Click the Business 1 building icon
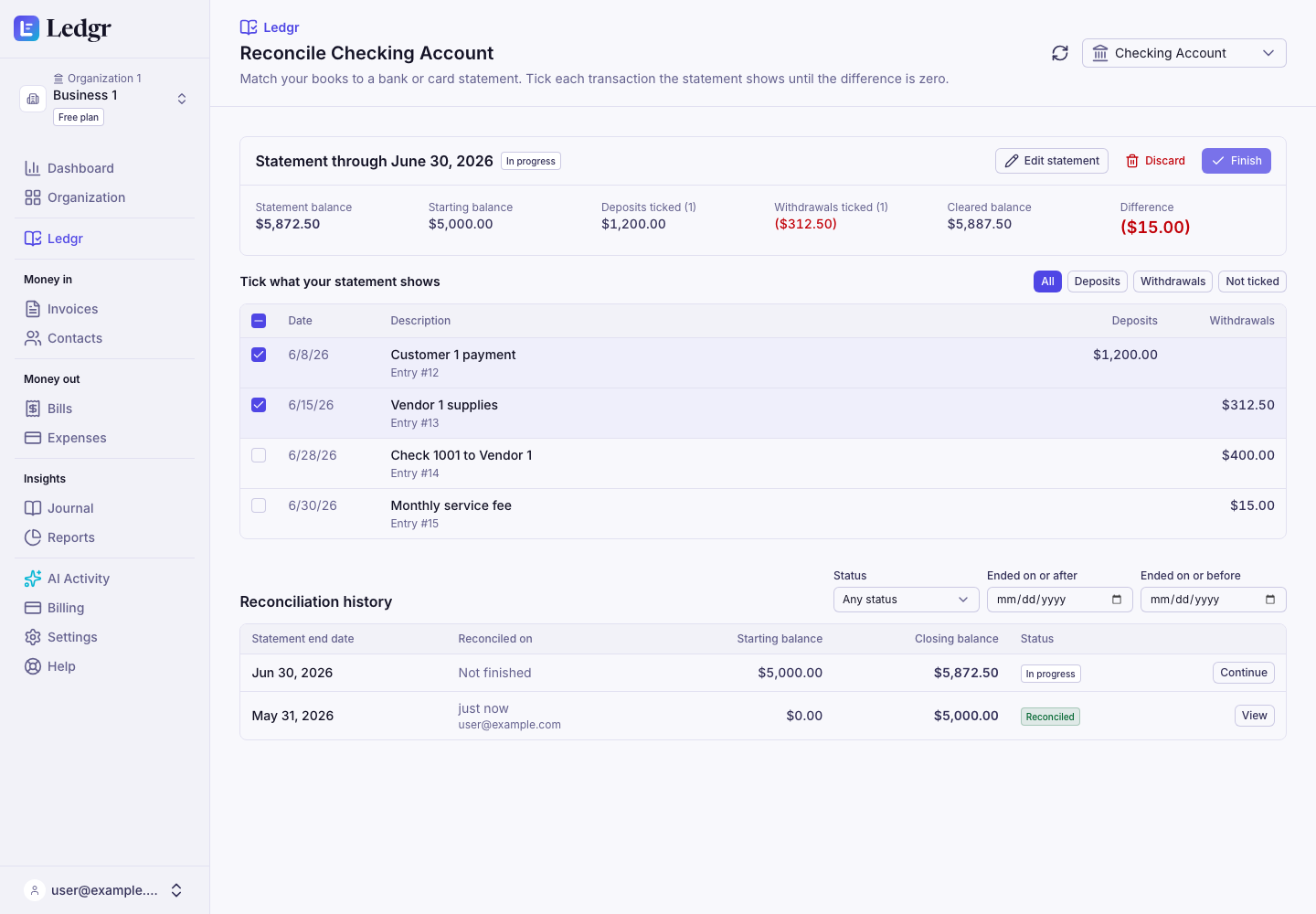The width and height of the screenshot is (1316, 914). 33,99
